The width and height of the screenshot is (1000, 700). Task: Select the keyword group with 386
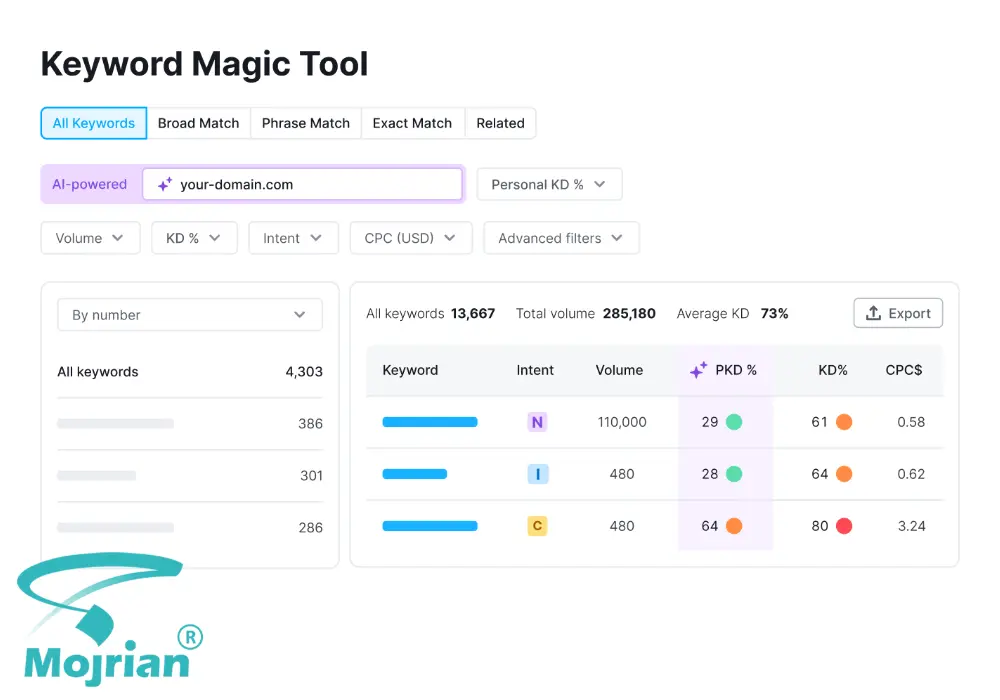pyautogui.click(x=189, y=424)
